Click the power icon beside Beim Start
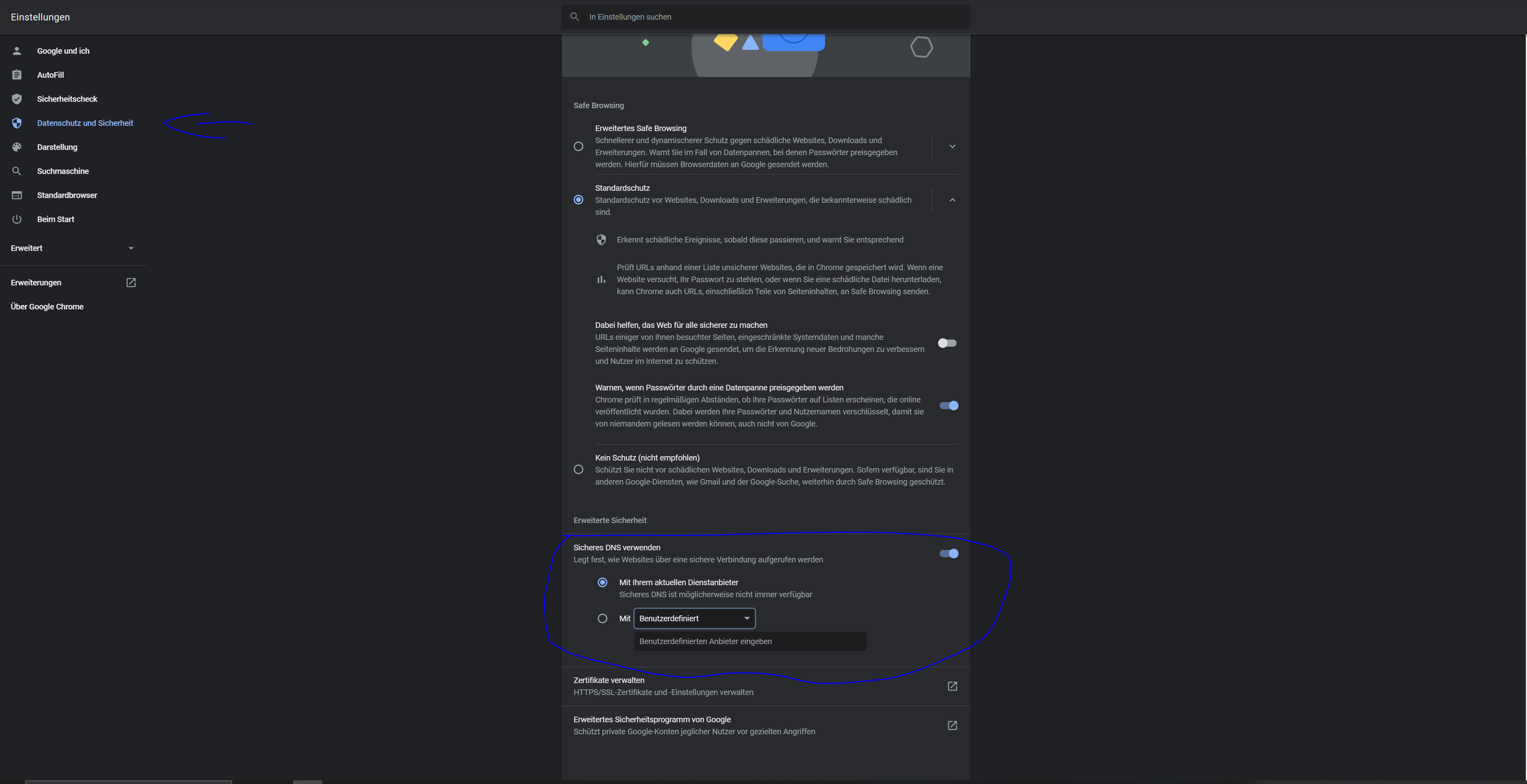This screenshot has width=1527, height=784. [x=16, y=219]
